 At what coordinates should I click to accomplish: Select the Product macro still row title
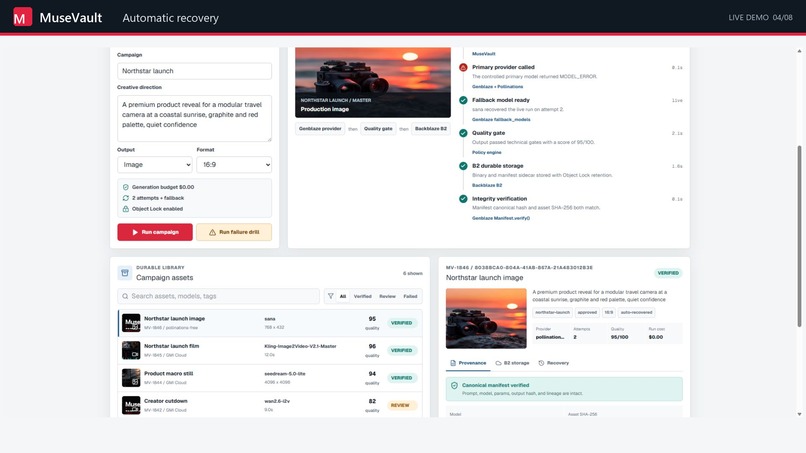169,373
